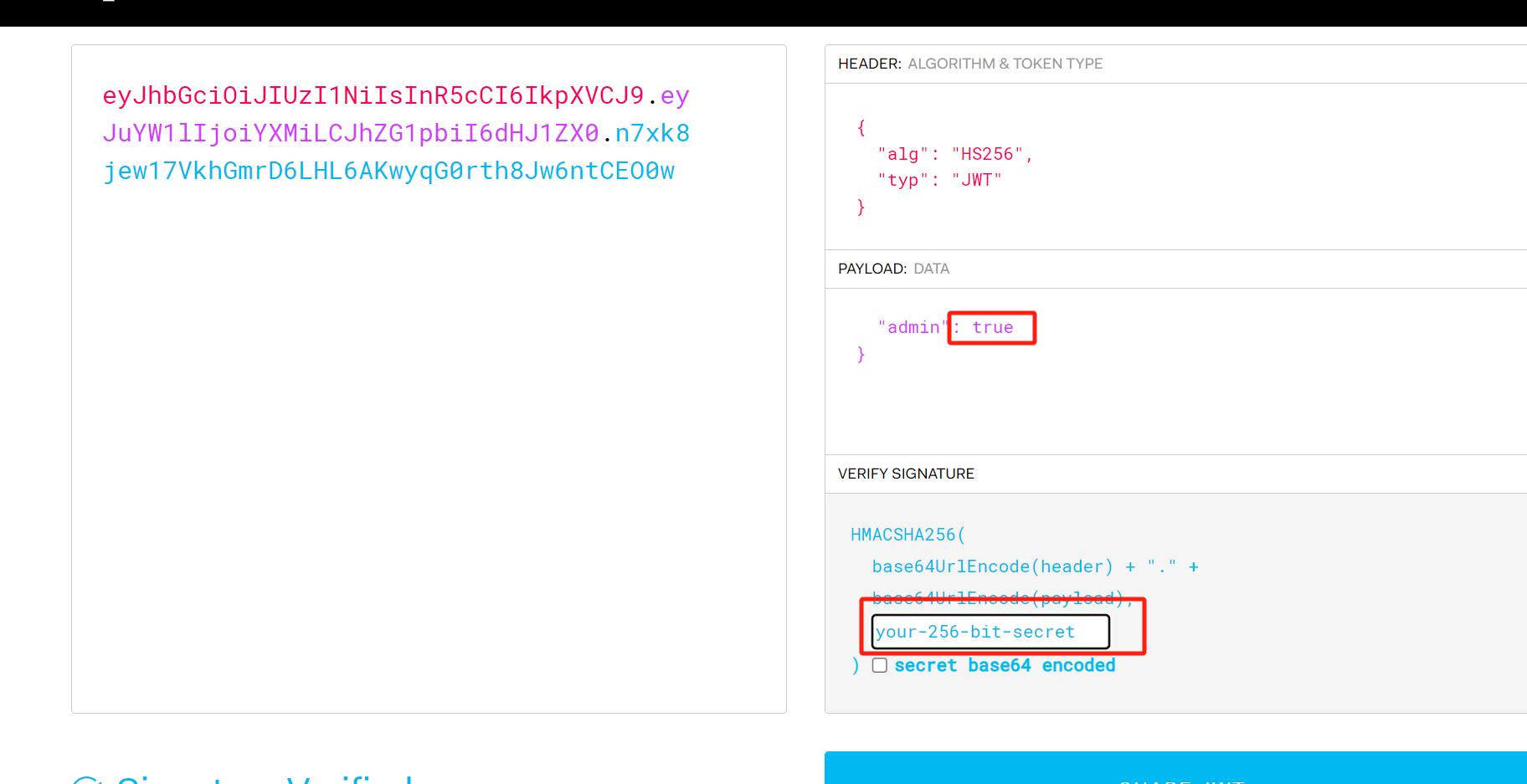Click the "alg": "HS256" line in header
The height and width of the screenshot is (784, 1527).
click(x=954, y=154)
